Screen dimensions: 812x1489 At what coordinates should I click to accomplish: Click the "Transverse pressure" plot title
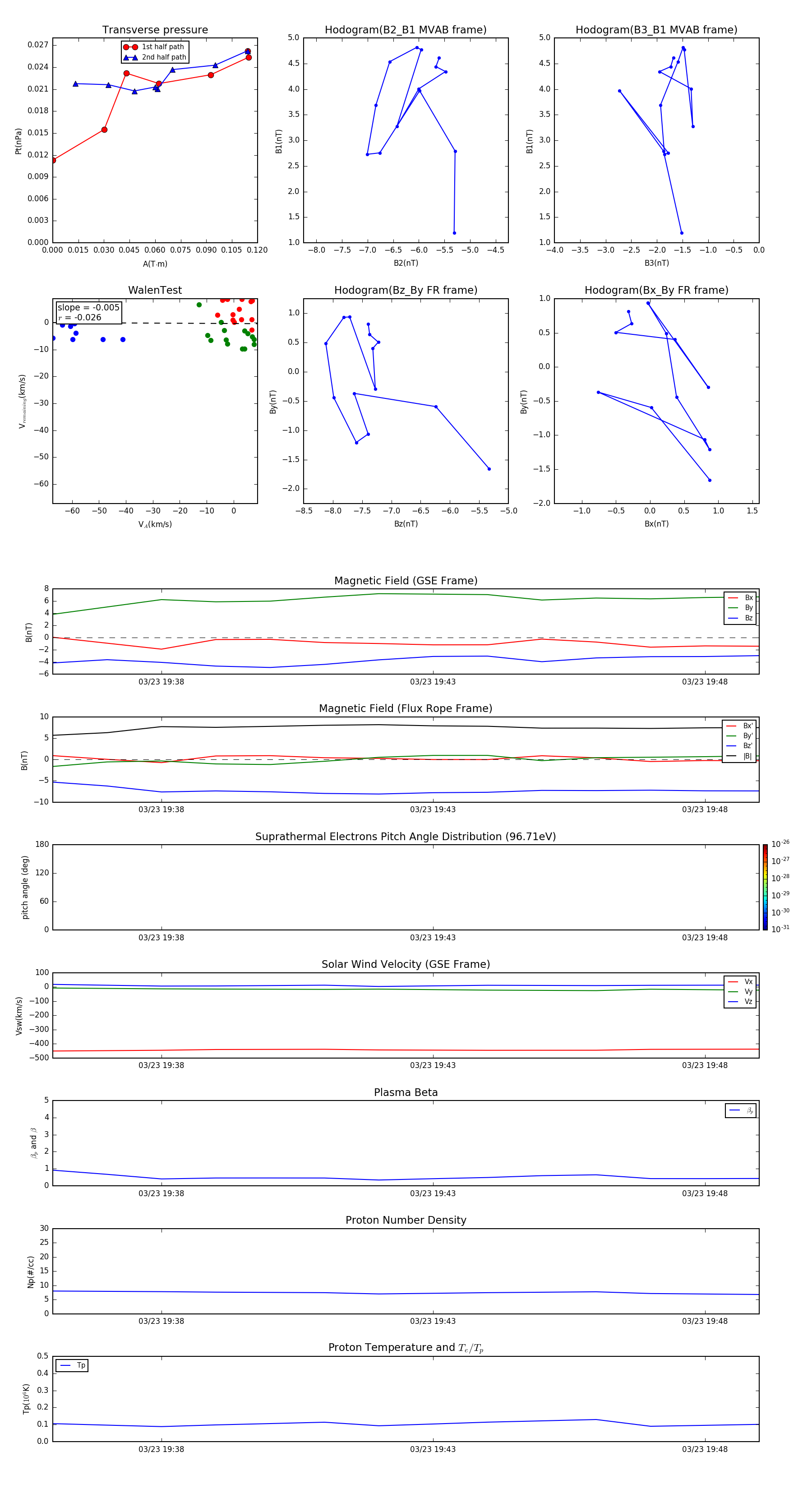point(155,30)
